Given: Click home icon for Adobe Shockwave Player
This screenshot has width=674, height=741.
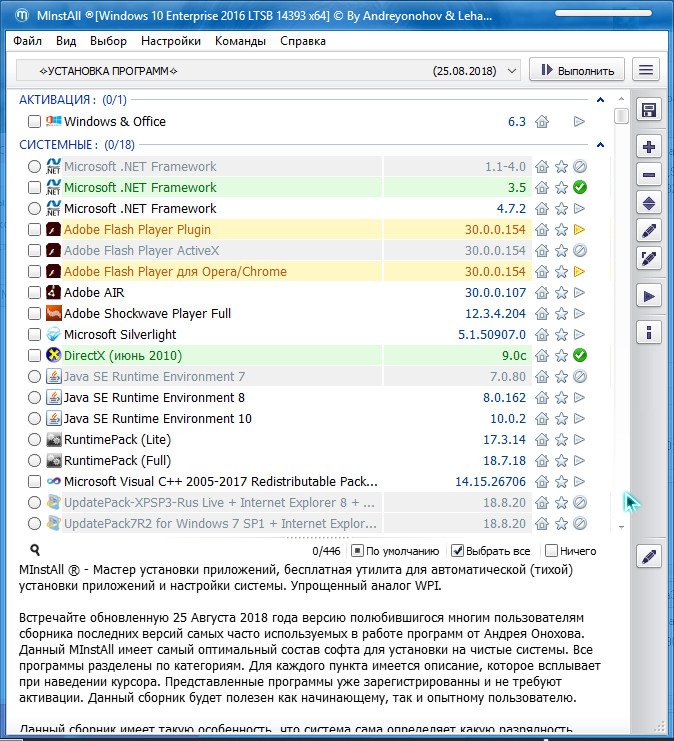Looking at the screenshot, I should pyautogui.click(x=542, y=313).
